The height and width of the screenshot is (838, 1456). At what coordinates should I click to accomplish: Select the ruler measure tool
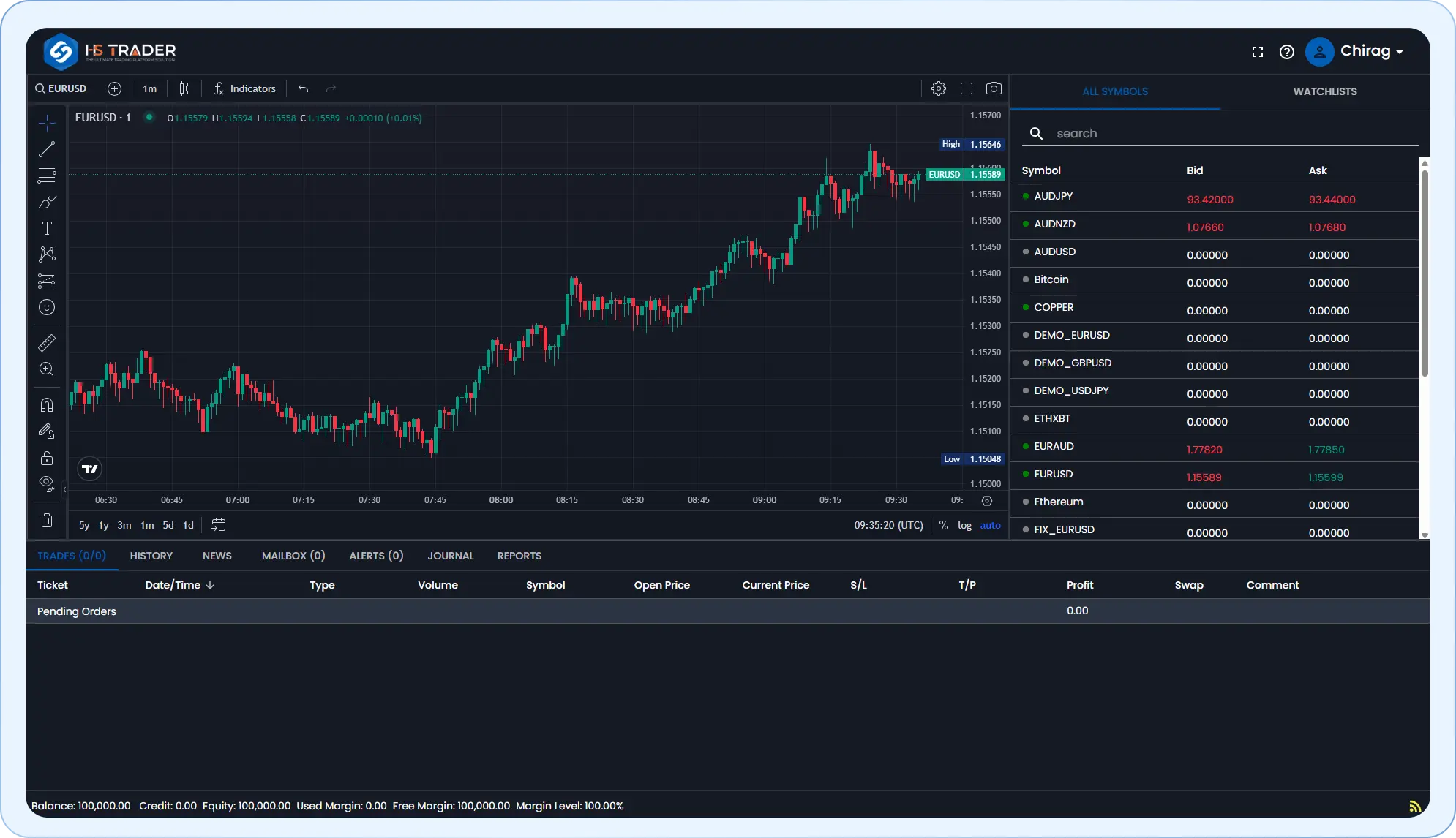point(47,342)
